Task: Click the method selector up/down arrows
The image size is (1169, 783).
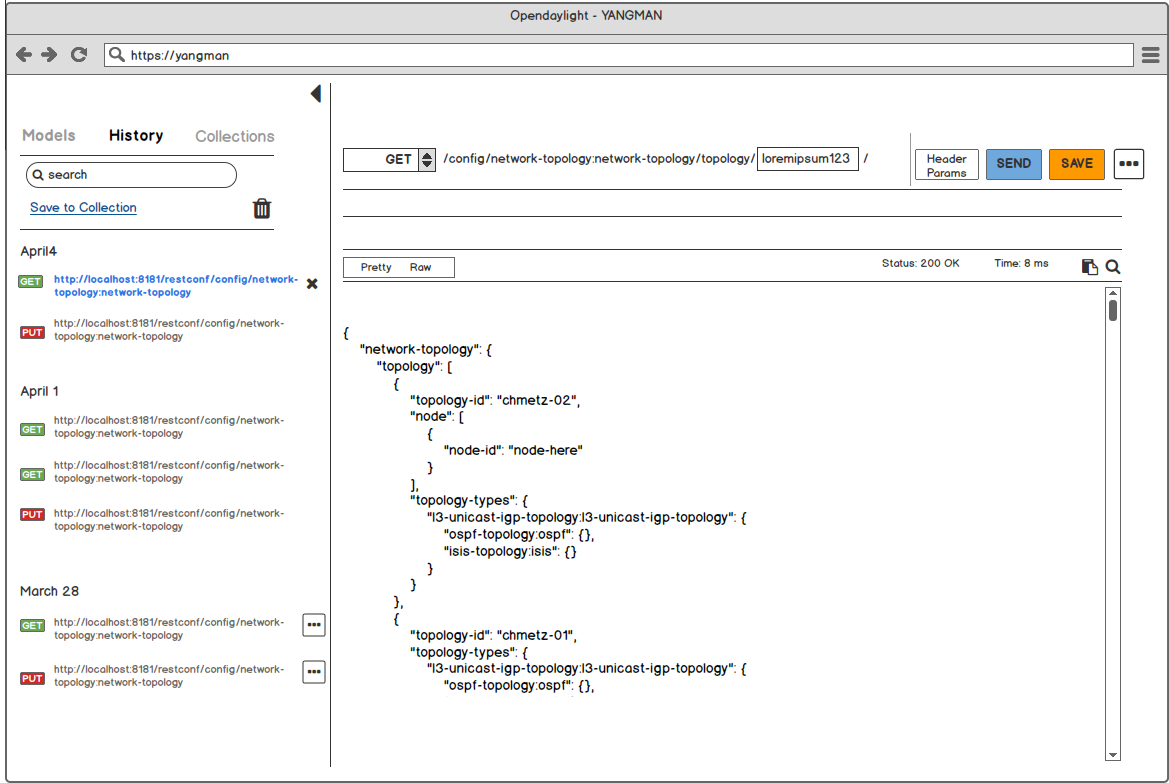Action: click(427, 160)
